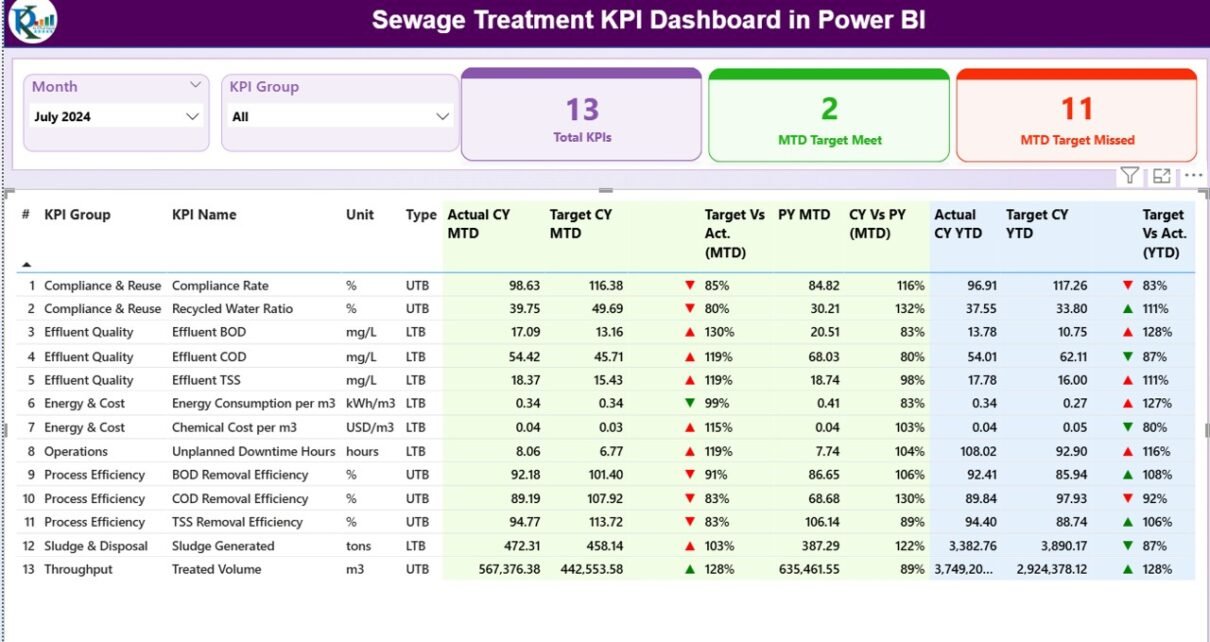Click the chevron beside the Month slicer title

[x=196, y=86]
